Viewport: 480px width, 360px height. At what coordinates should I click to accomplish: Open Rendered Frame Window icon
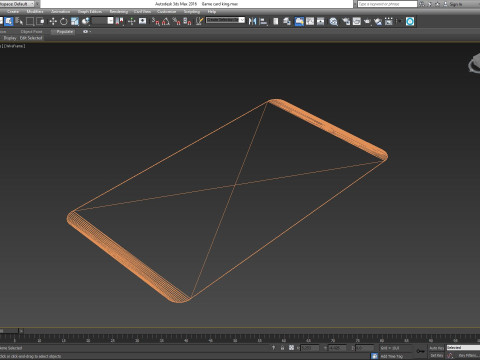[x=357, y=22]
